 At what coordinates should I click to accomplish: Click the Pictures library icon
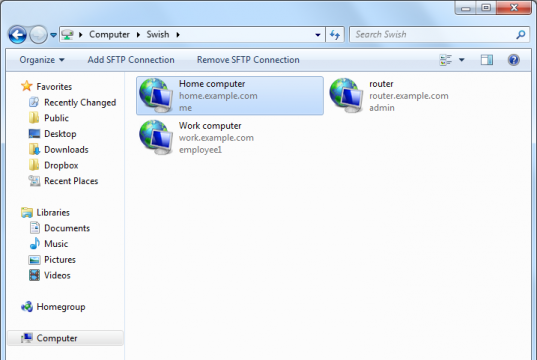pos(34,260)
